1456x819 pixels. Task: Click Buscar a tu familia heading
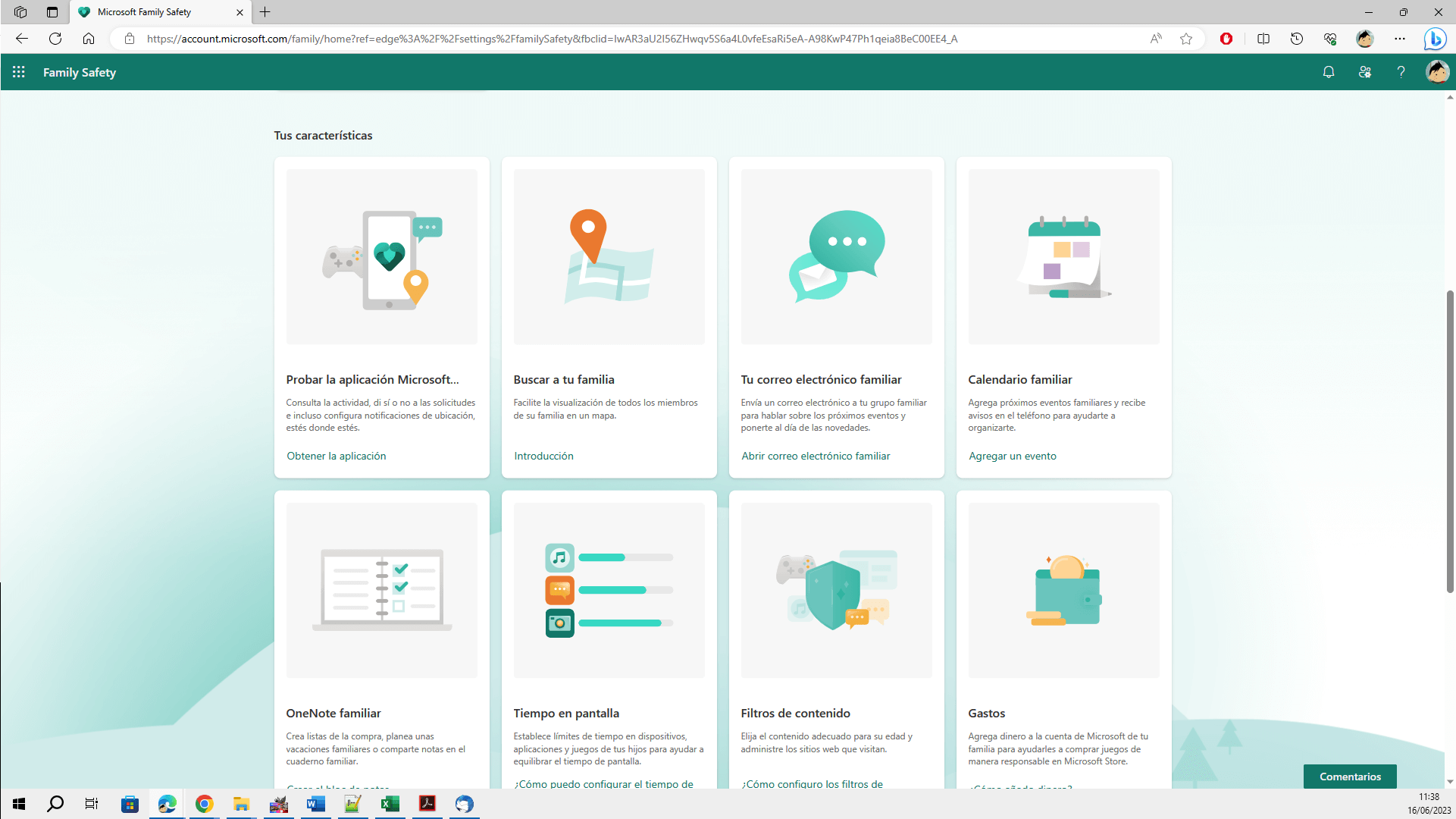point(564,379)
